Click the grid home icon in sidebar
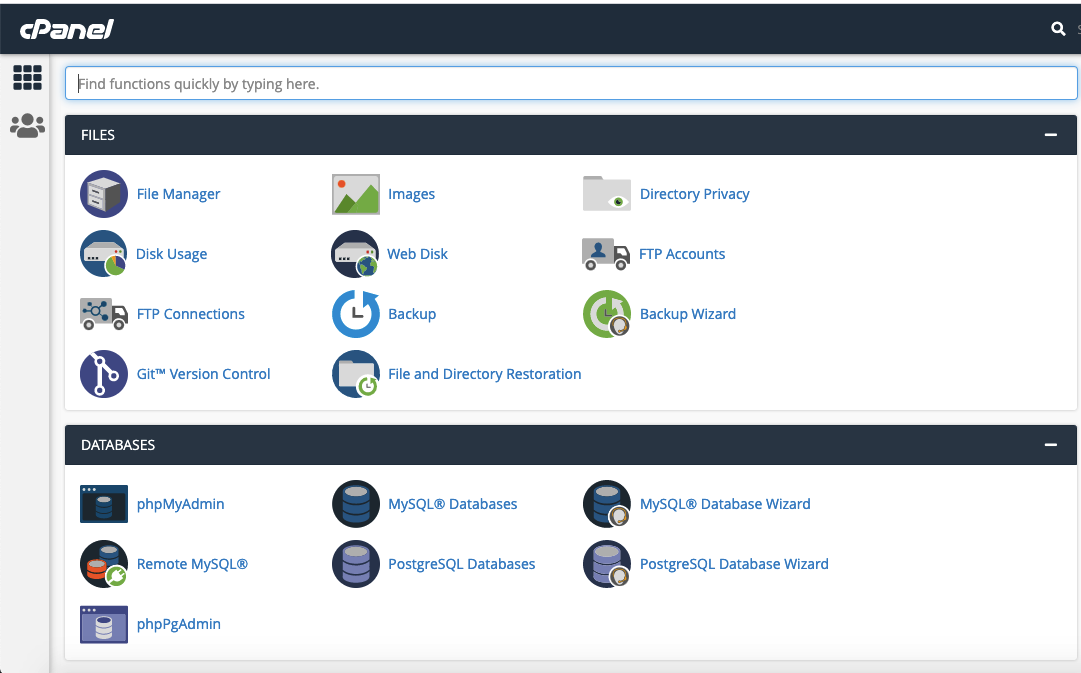This screenshot has width=1081, height=673. click(28, 78)
